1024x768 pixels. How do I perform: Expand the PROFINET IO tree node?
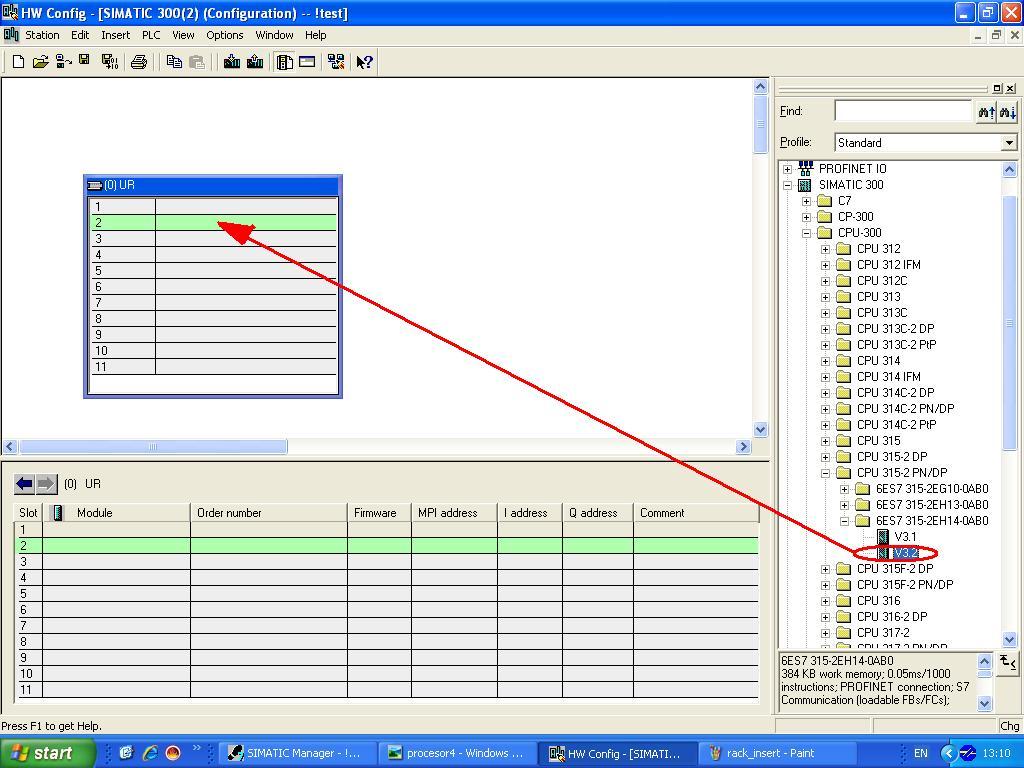tap(788, 169)
